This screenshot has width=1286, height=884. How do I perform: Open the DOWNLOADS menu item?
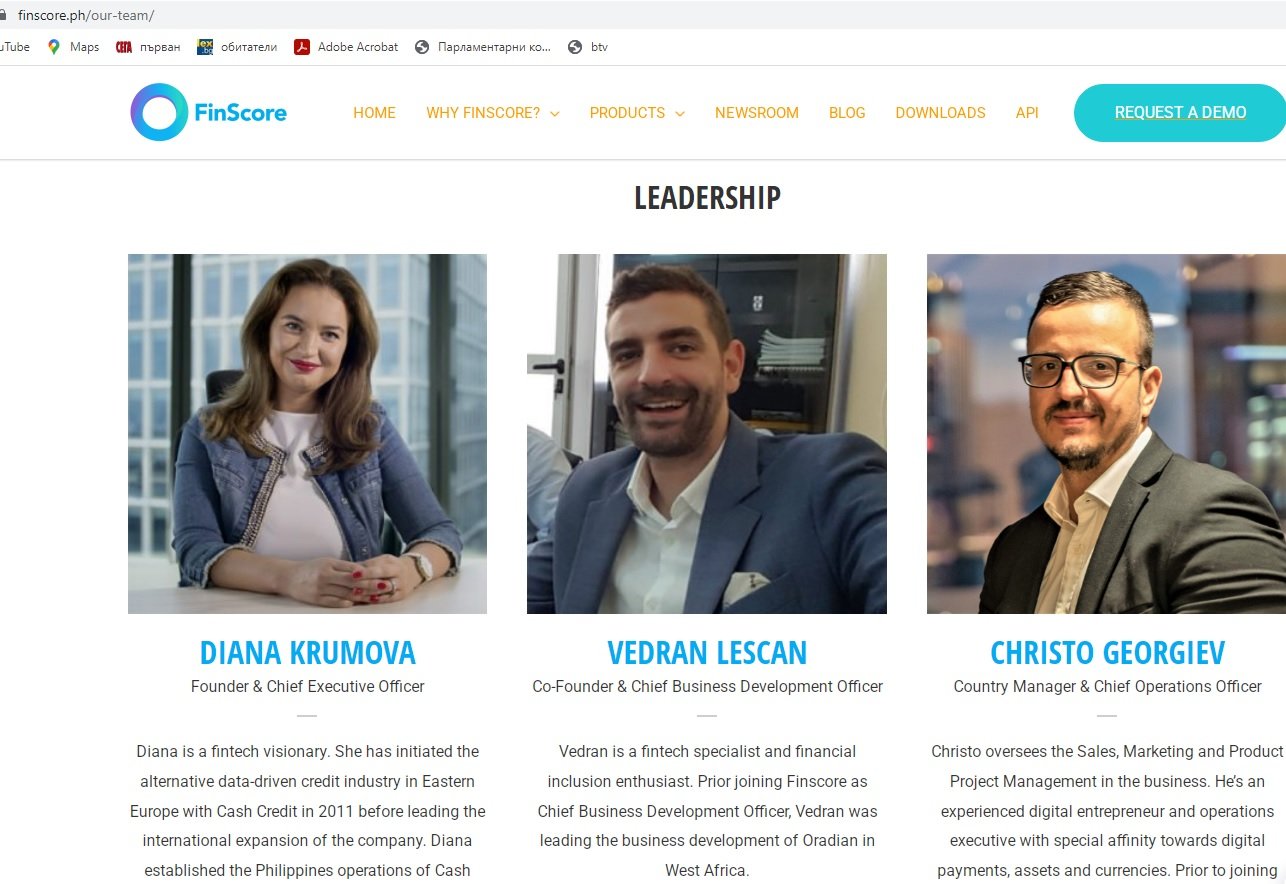pos(940,113)
